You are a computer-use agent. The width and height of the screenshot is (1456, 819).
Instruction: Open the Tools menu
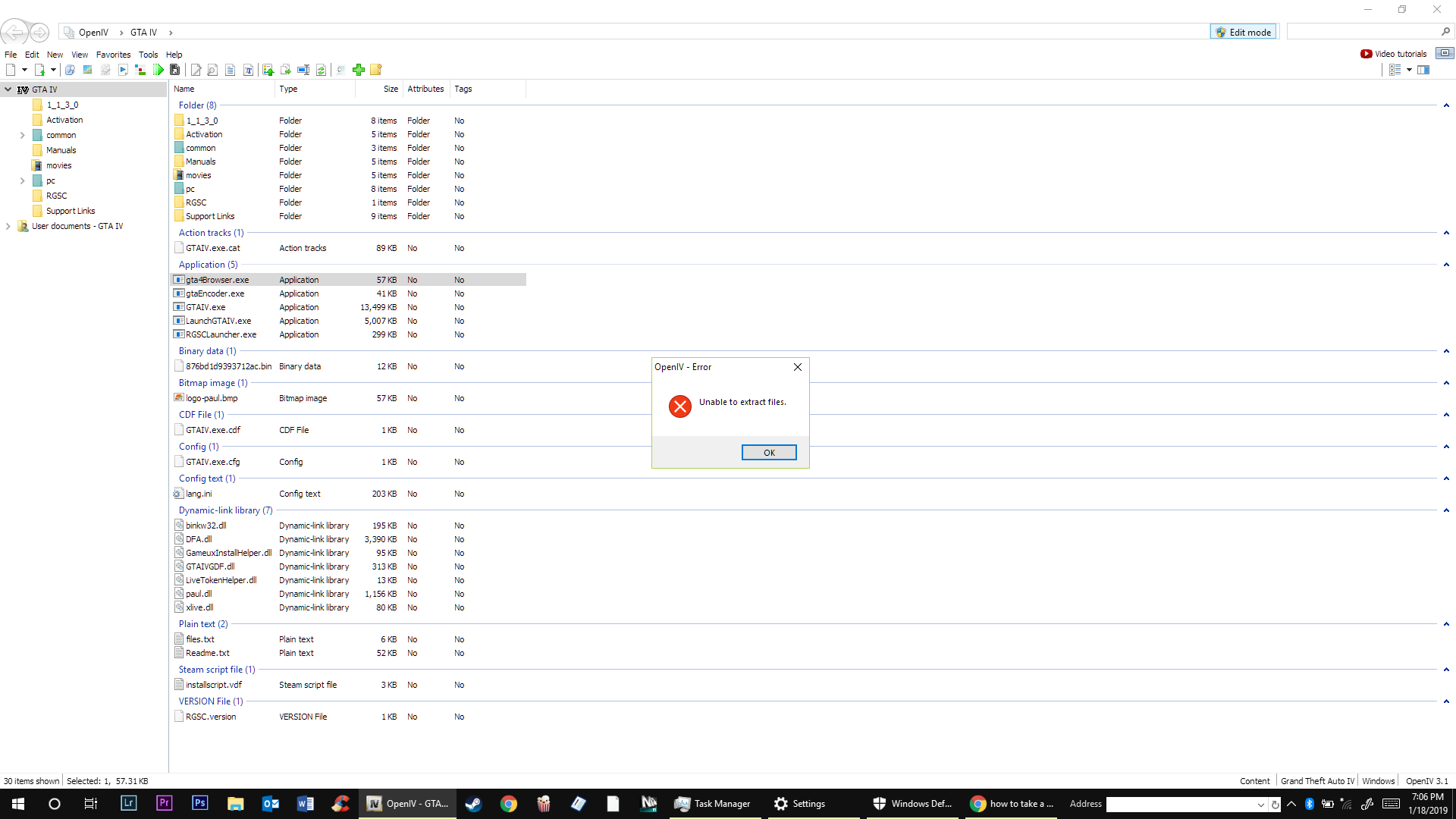tap(148, 55)
